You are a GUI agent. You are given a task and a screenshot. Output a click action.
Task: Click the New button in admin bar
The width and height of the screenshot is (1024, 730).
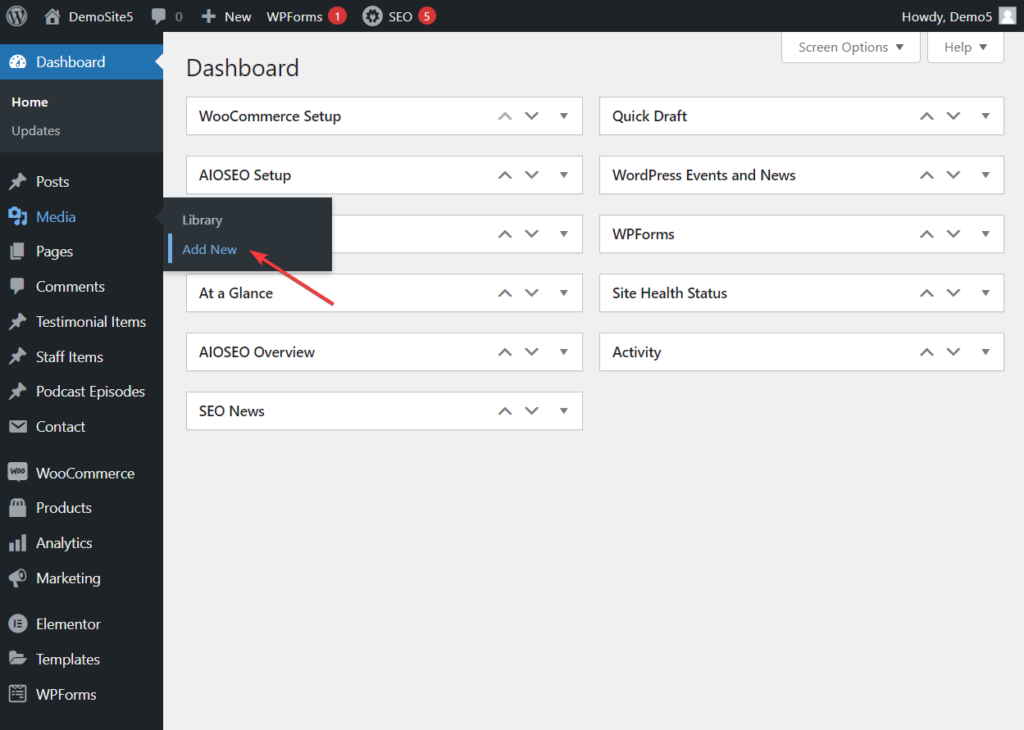coord(226,16)
